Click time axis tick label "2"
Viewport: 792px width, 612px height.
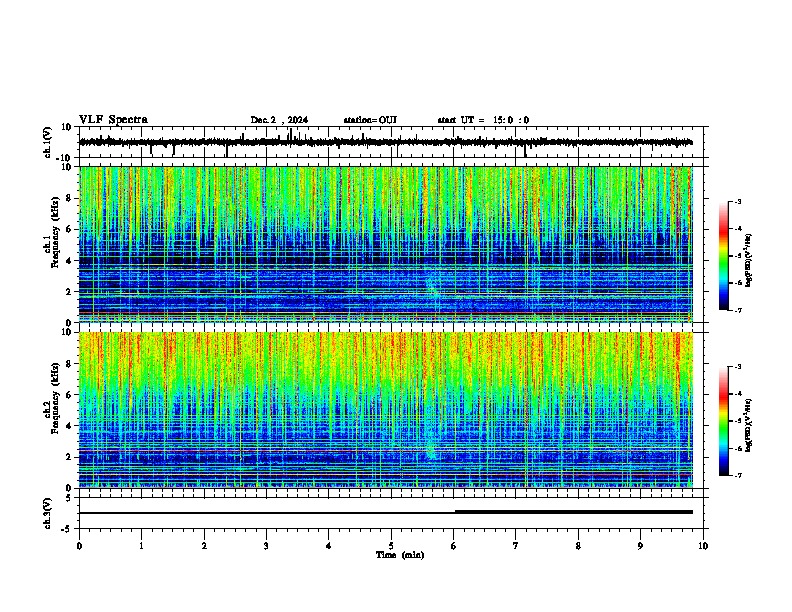pyautogui.click(x=204, y=546)
